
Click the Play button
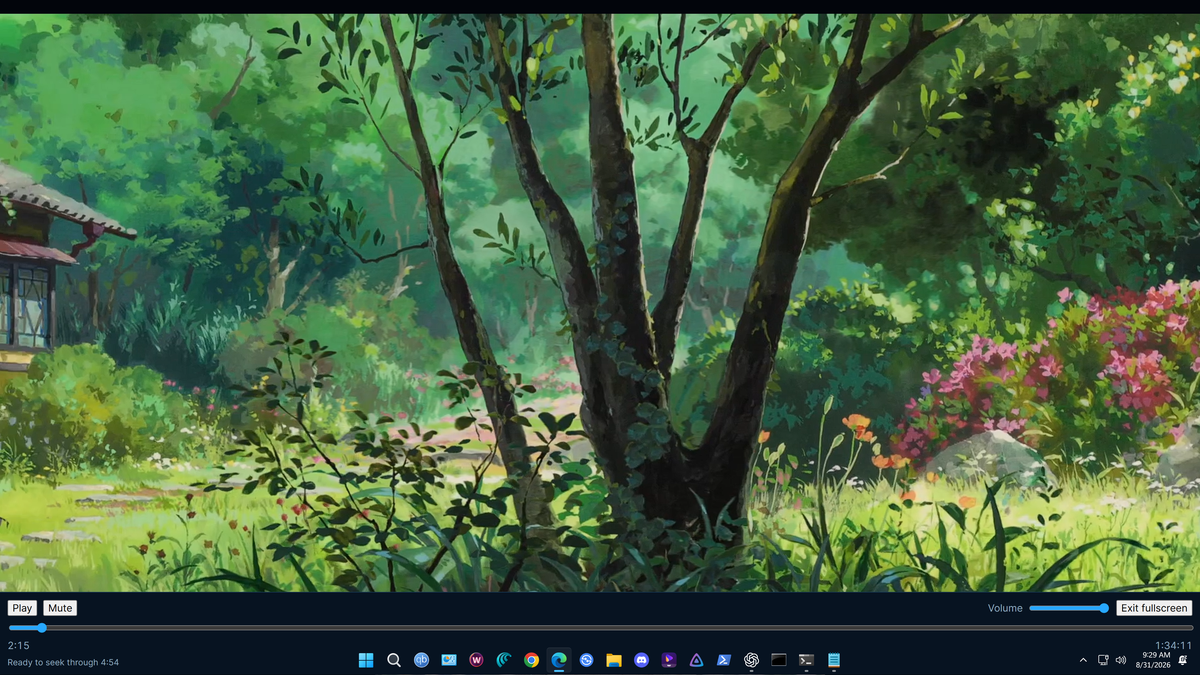coord(22,608)
